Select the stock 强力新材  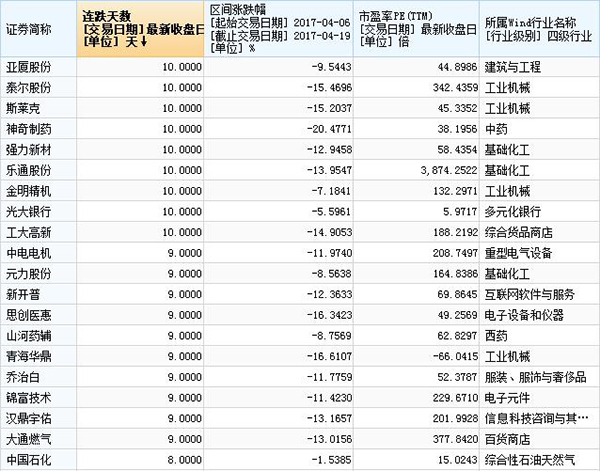coord(28,150)
